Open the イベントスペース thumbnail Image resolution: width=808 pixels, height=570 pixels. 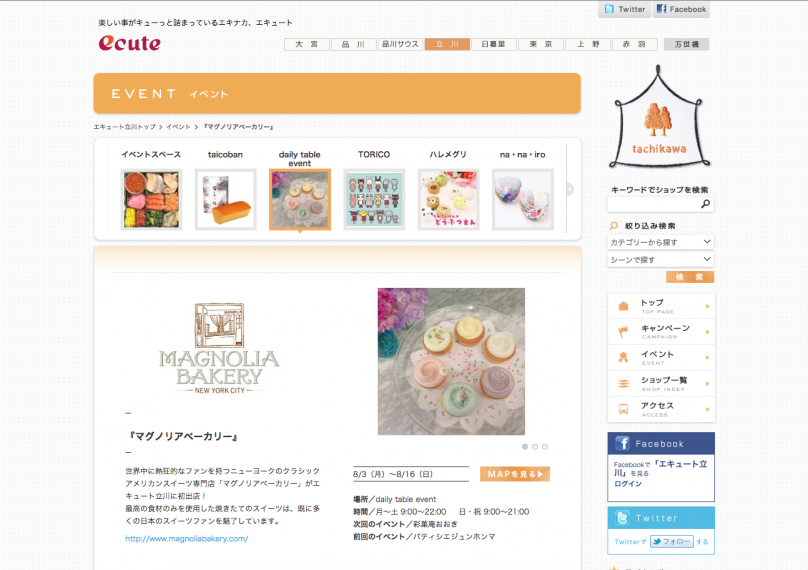151,199
